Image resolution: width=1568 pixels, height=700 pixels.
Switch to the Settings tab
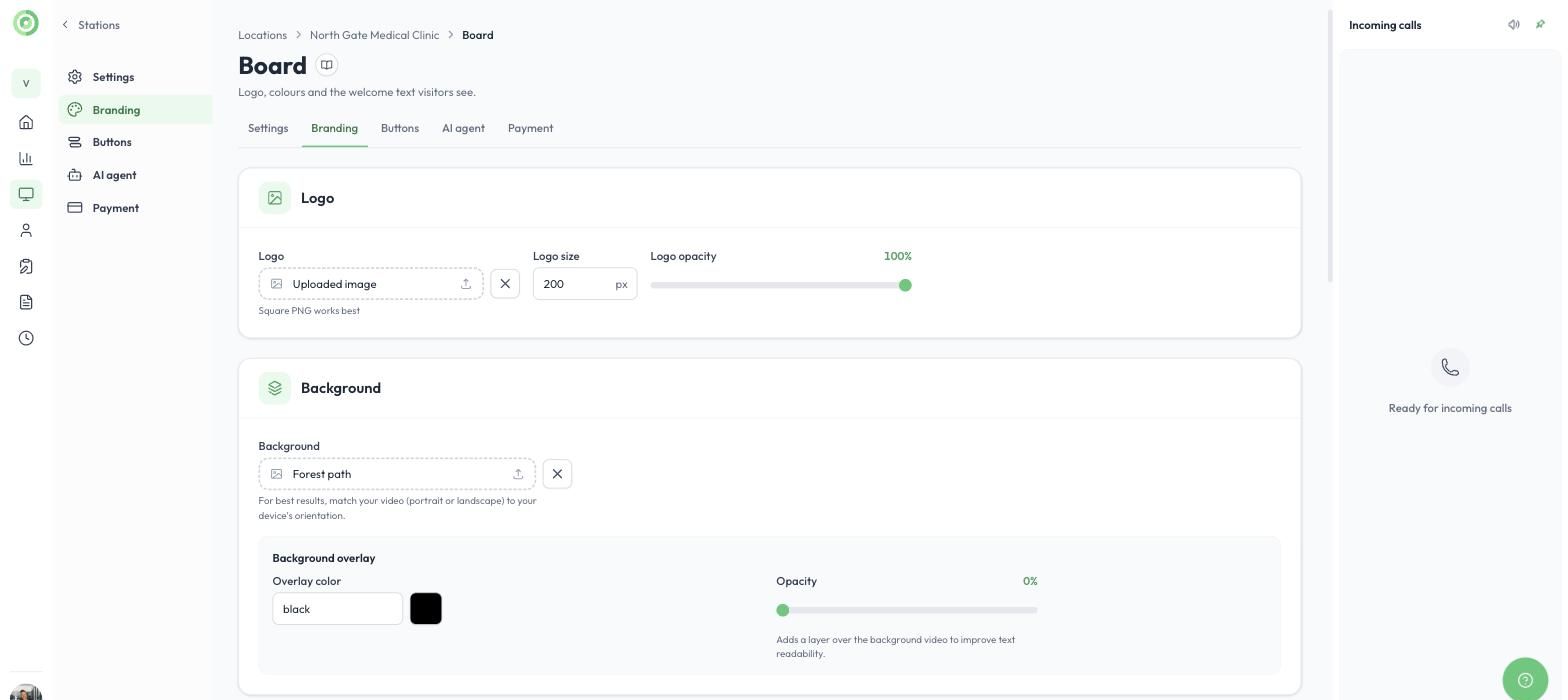tap(268, 128)
